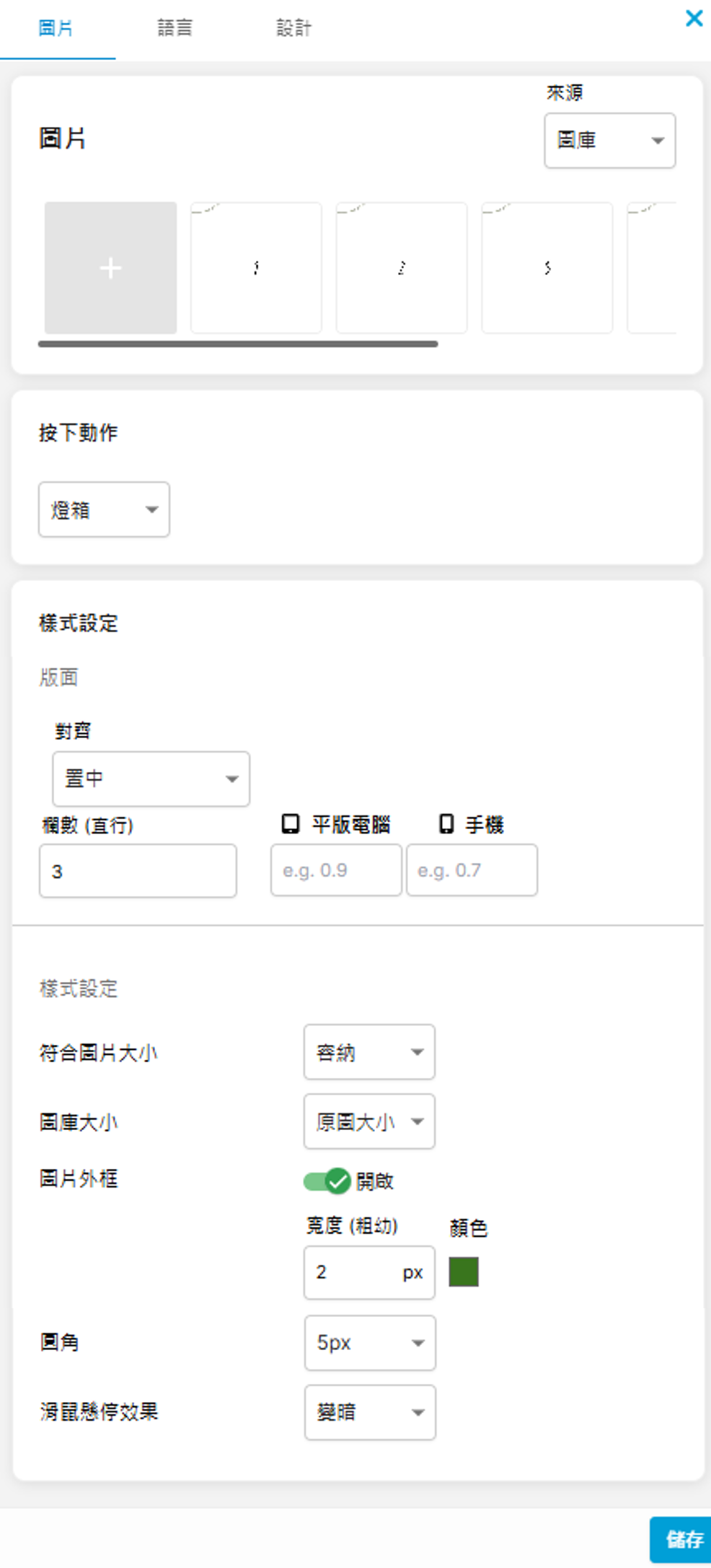Open the green border color swatch
Image resolution: width=711 pixels, height=1568 pixels.
pyautogui.click(x=464, y=1271)
